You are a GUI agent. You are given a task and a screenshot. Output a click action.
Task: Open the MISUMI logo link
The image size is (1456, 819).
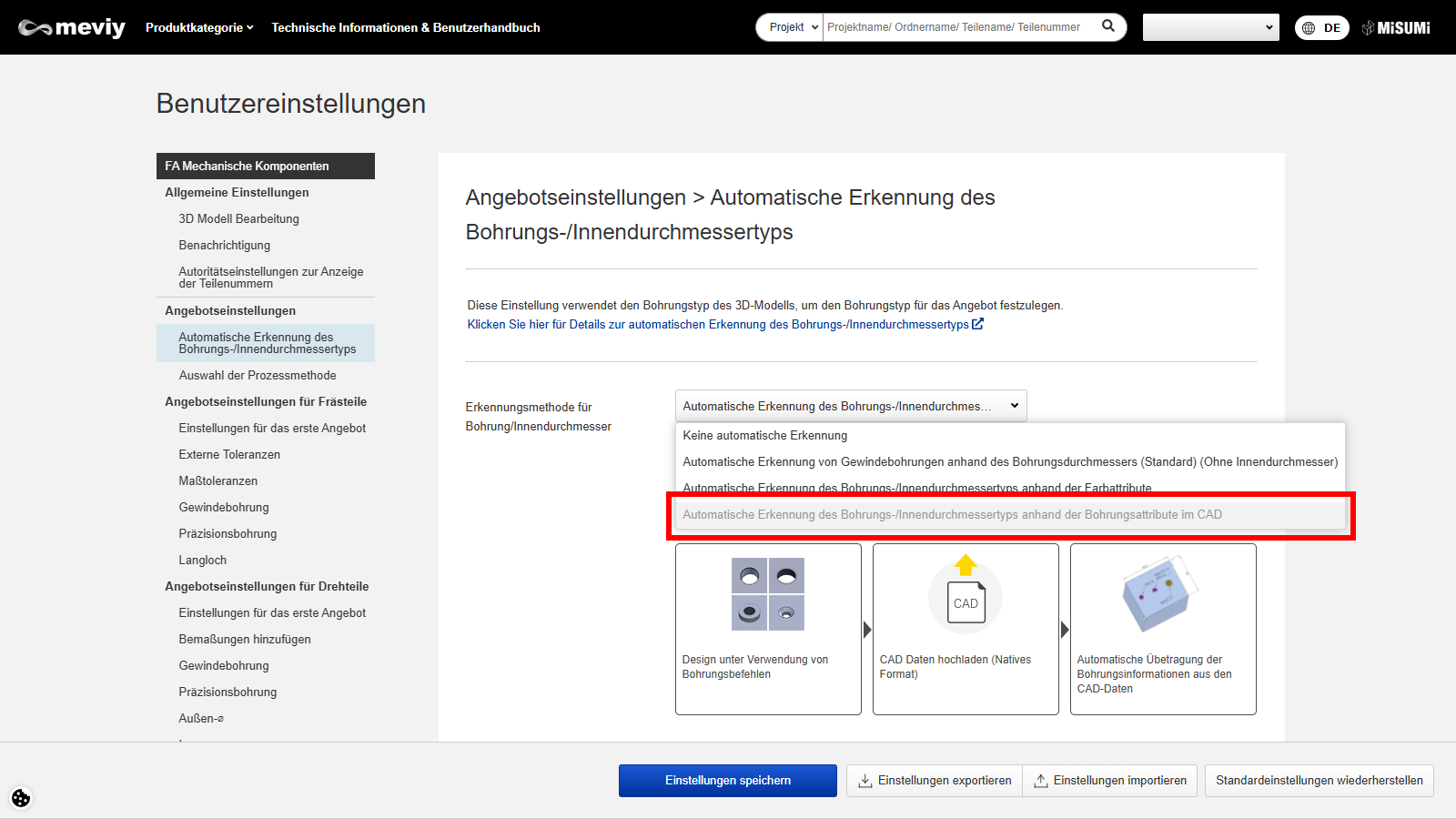[x=1396, y=28]
